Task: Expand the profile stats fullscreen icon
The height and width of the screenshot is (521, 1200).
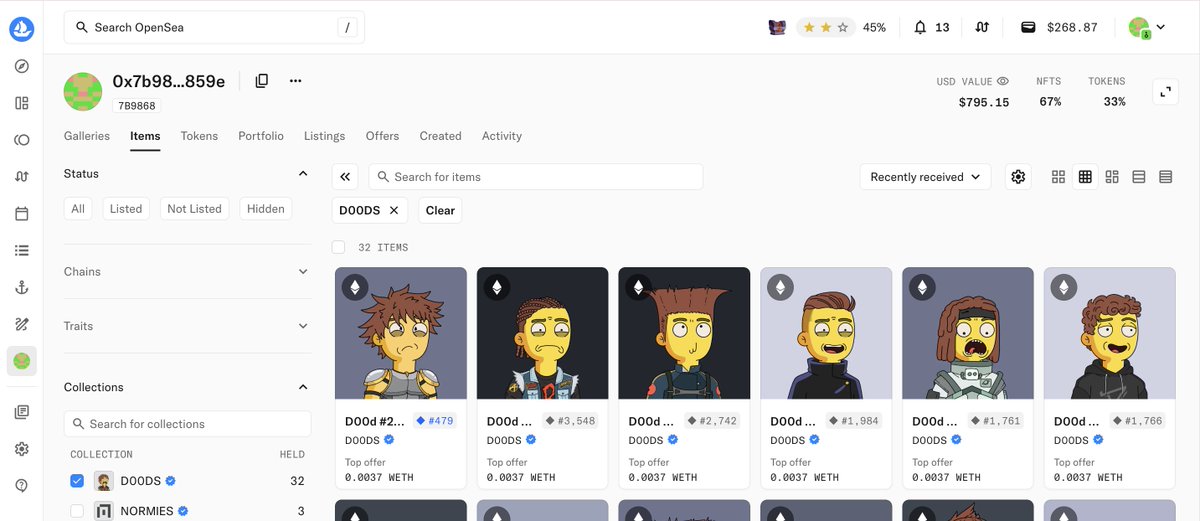Action: [x=1164, y=92]
